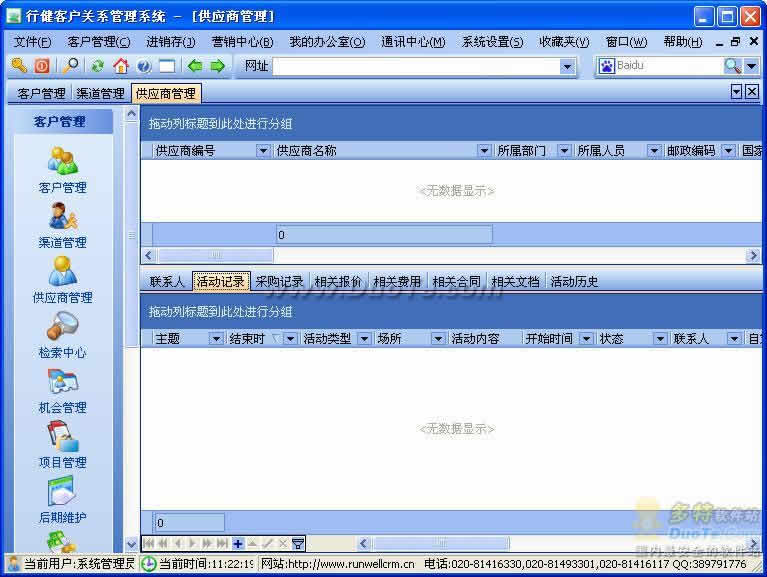Open filter dropdown for 供应商编号 column

(x=263, y=151)
